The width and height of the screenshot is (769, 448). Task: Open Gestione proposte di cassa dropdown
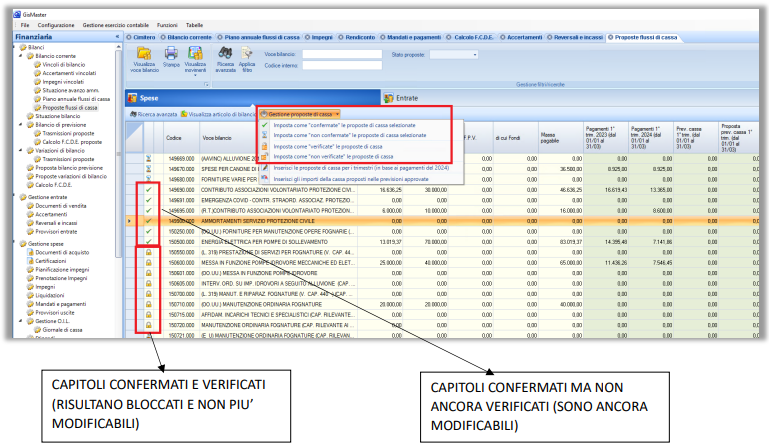point(300,115)
